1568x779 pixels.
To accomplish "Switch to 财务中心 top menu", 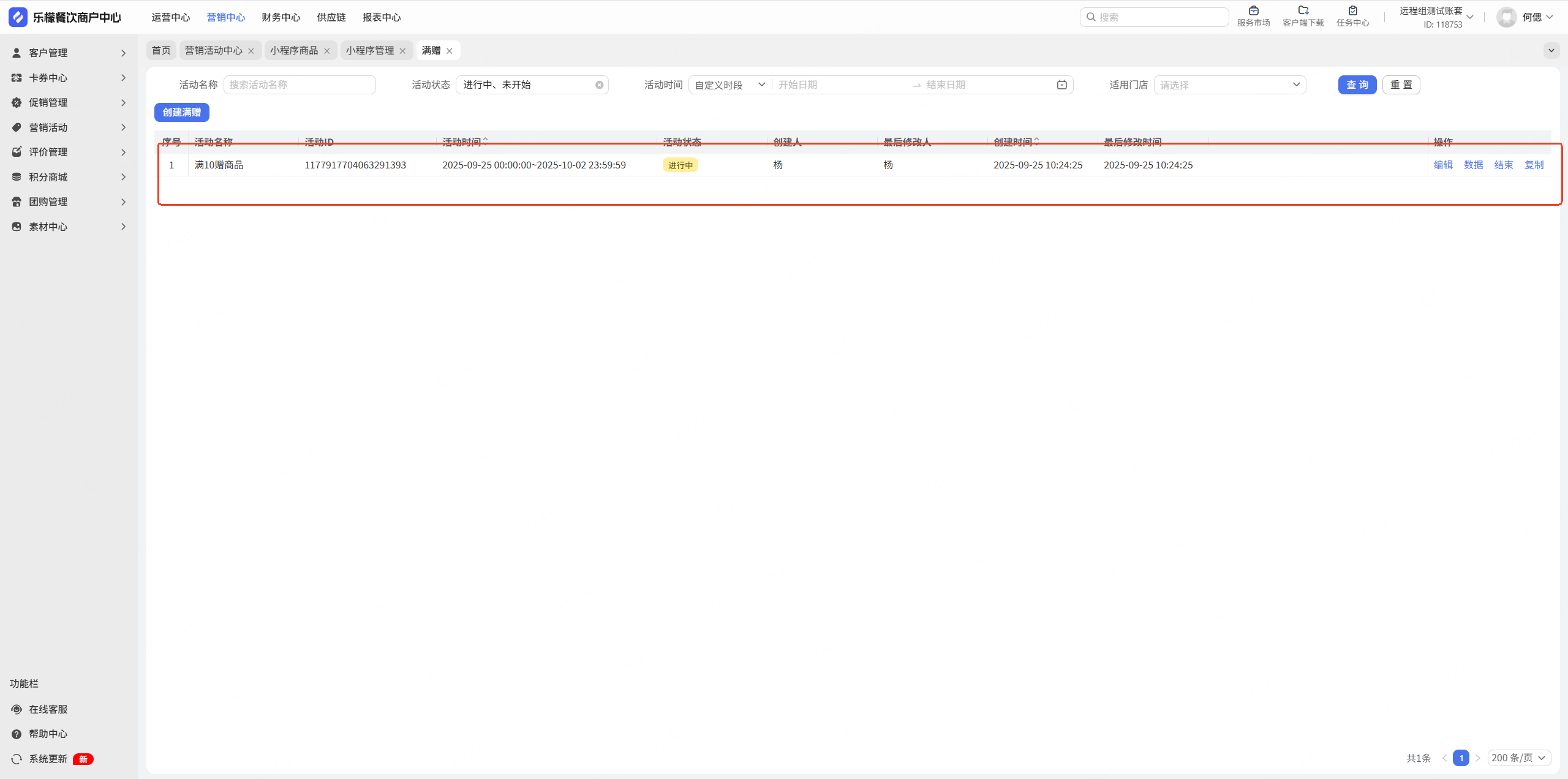I will [281, 17].
